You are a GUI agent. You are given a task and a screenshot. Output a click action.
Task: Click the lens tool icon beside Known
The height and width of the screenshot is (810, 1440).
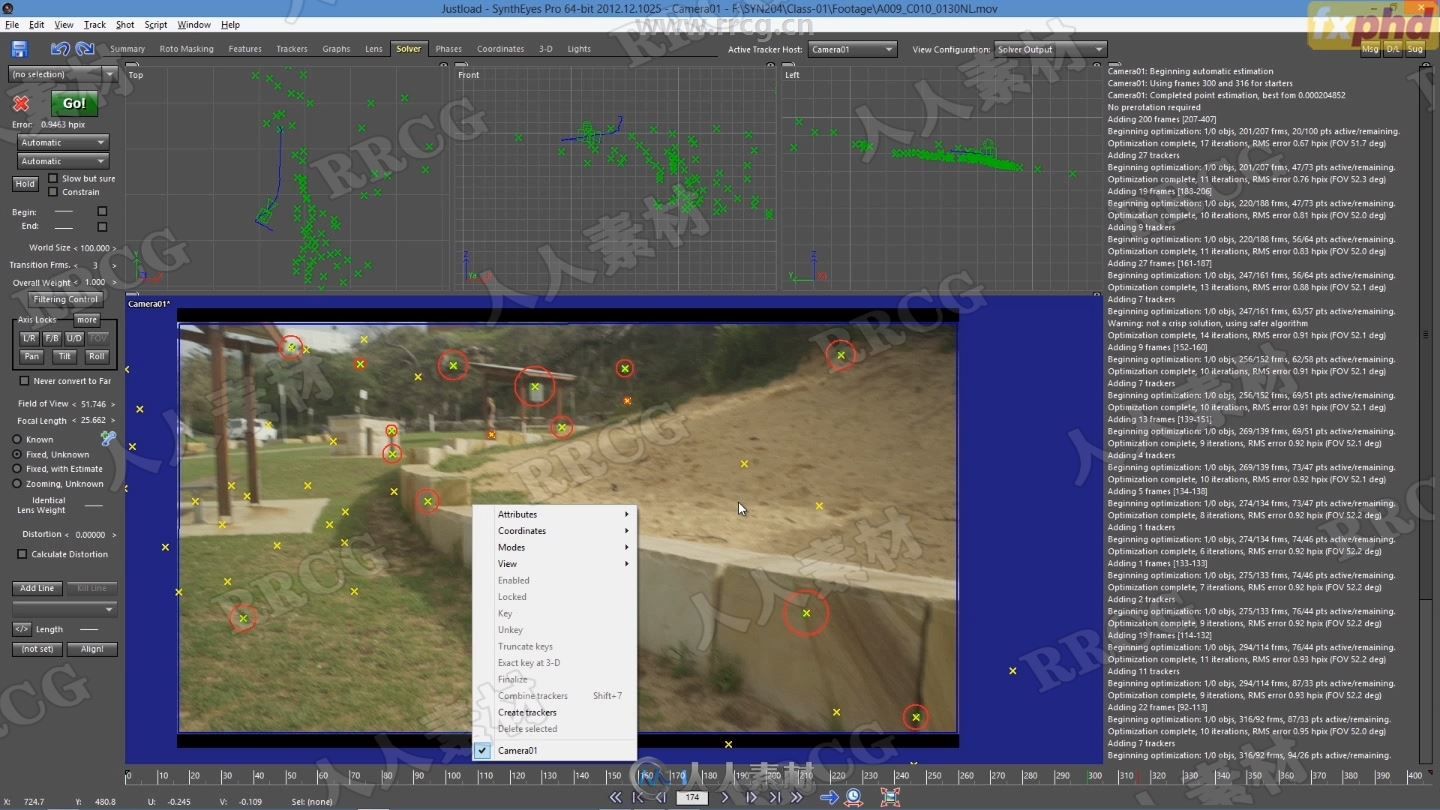pyautogui.click(x=108, y=439)
